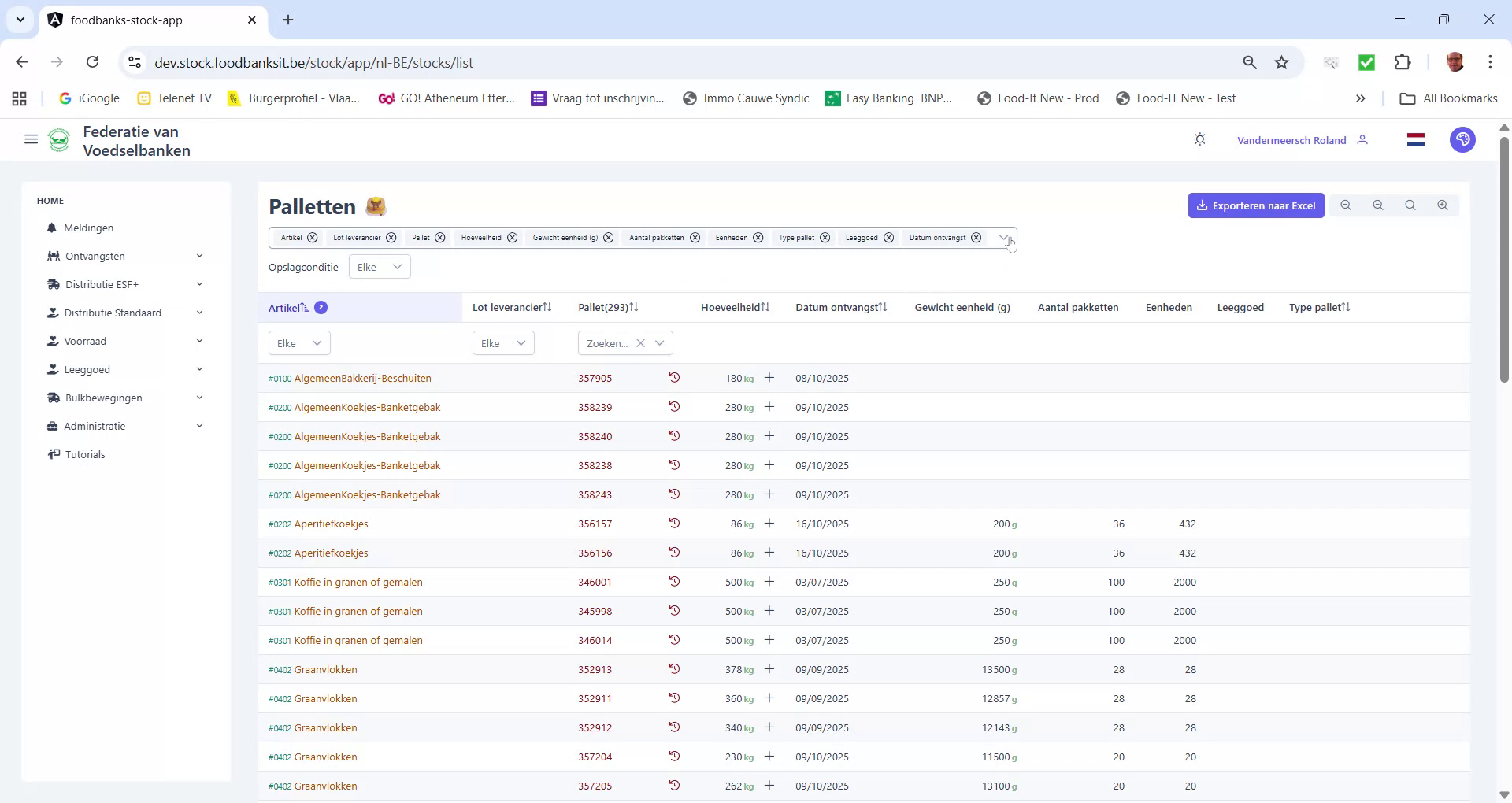Switch language via the Dutch flag icon
The width and height of the screenshot is (1512, 803).
(1415, 139)
